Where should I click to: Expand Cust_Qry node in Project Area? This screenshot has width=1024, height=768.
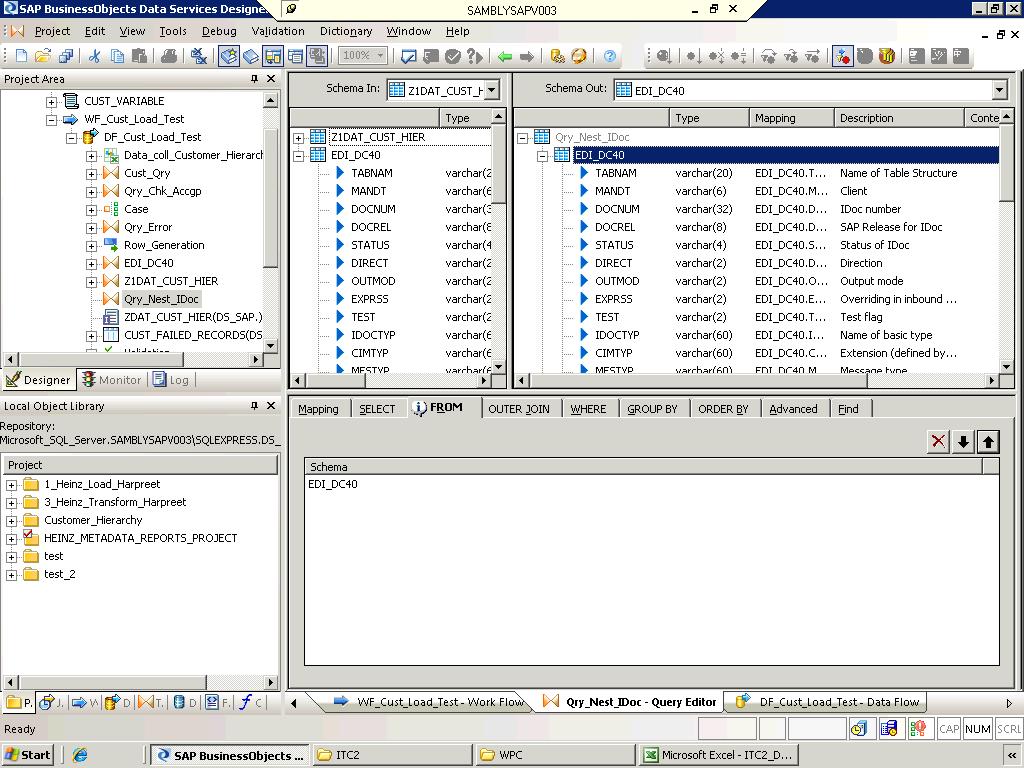(91, 174)
